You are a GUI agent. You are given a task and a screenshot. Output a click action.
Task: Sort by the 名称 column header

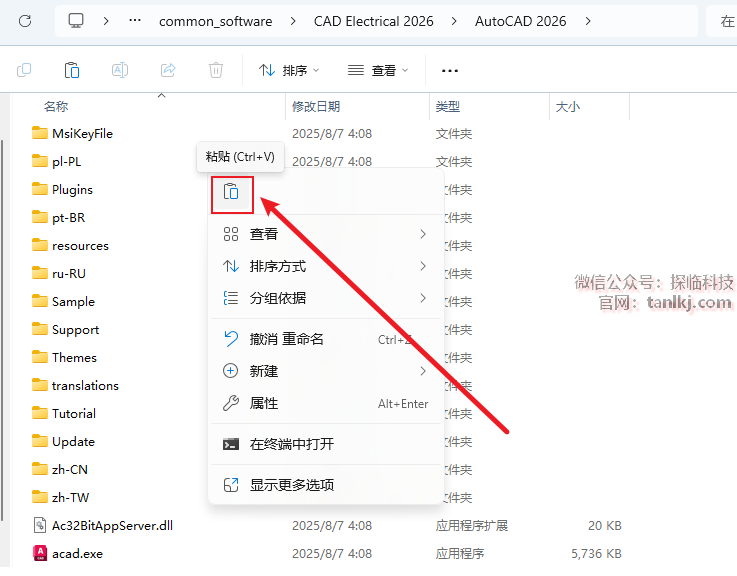tap(56, 106)
